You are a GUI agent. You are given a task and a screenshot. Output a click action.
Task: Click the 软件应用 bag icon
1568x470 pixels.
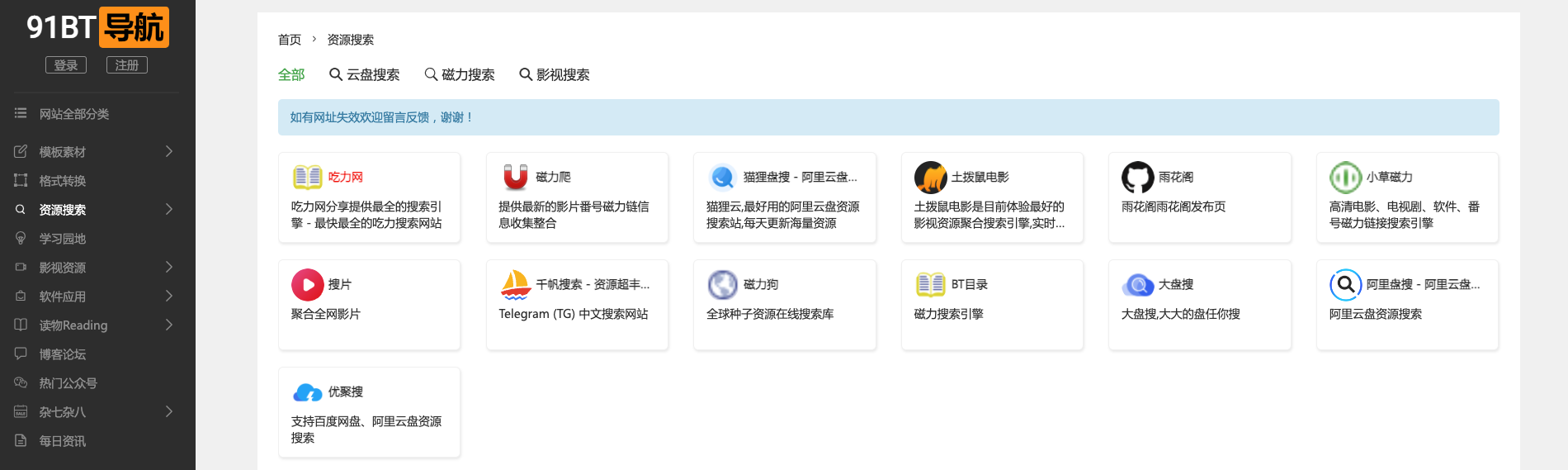(x=21, y=296)
